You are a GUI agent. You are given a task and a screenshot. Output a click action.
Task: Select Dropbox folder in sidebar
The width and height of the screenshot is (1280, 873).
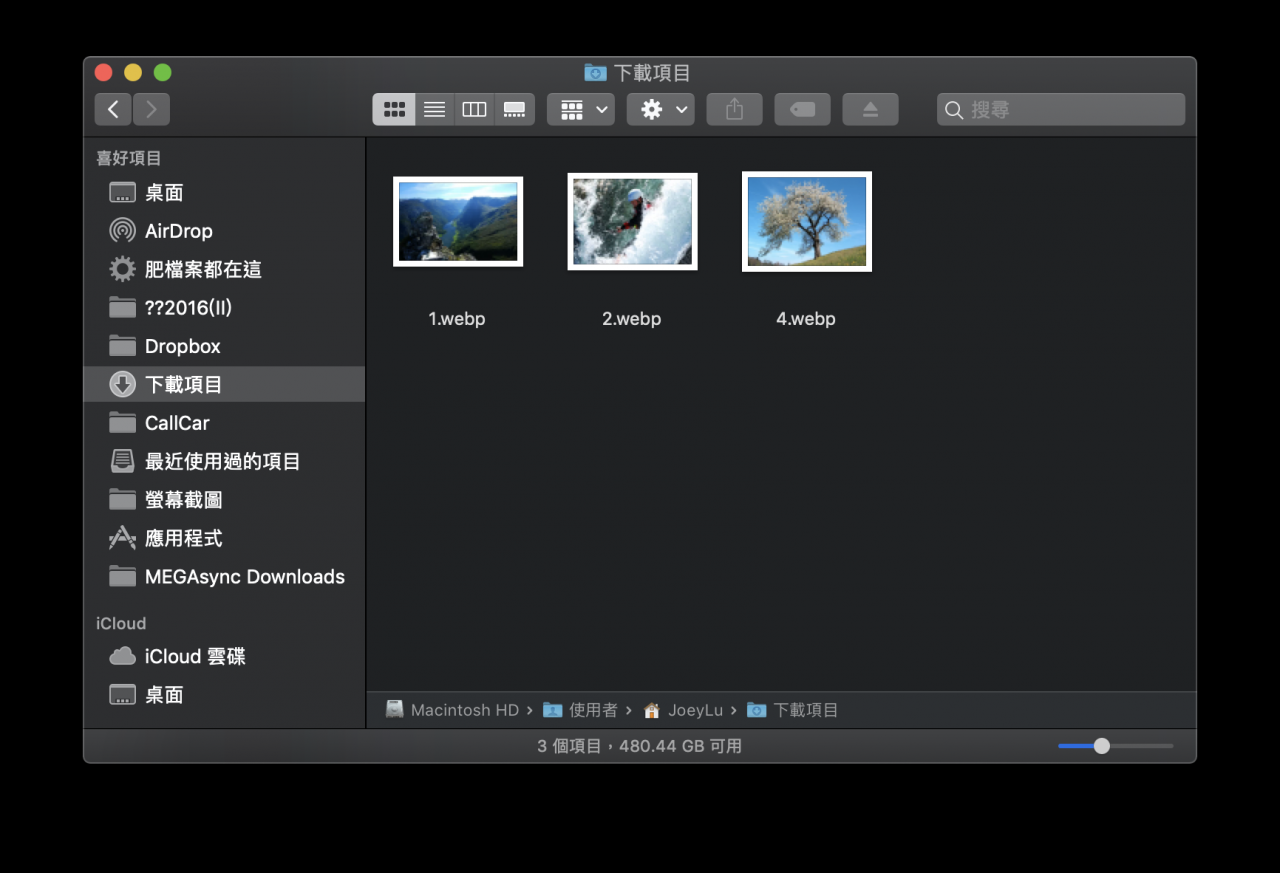[182, 346]
